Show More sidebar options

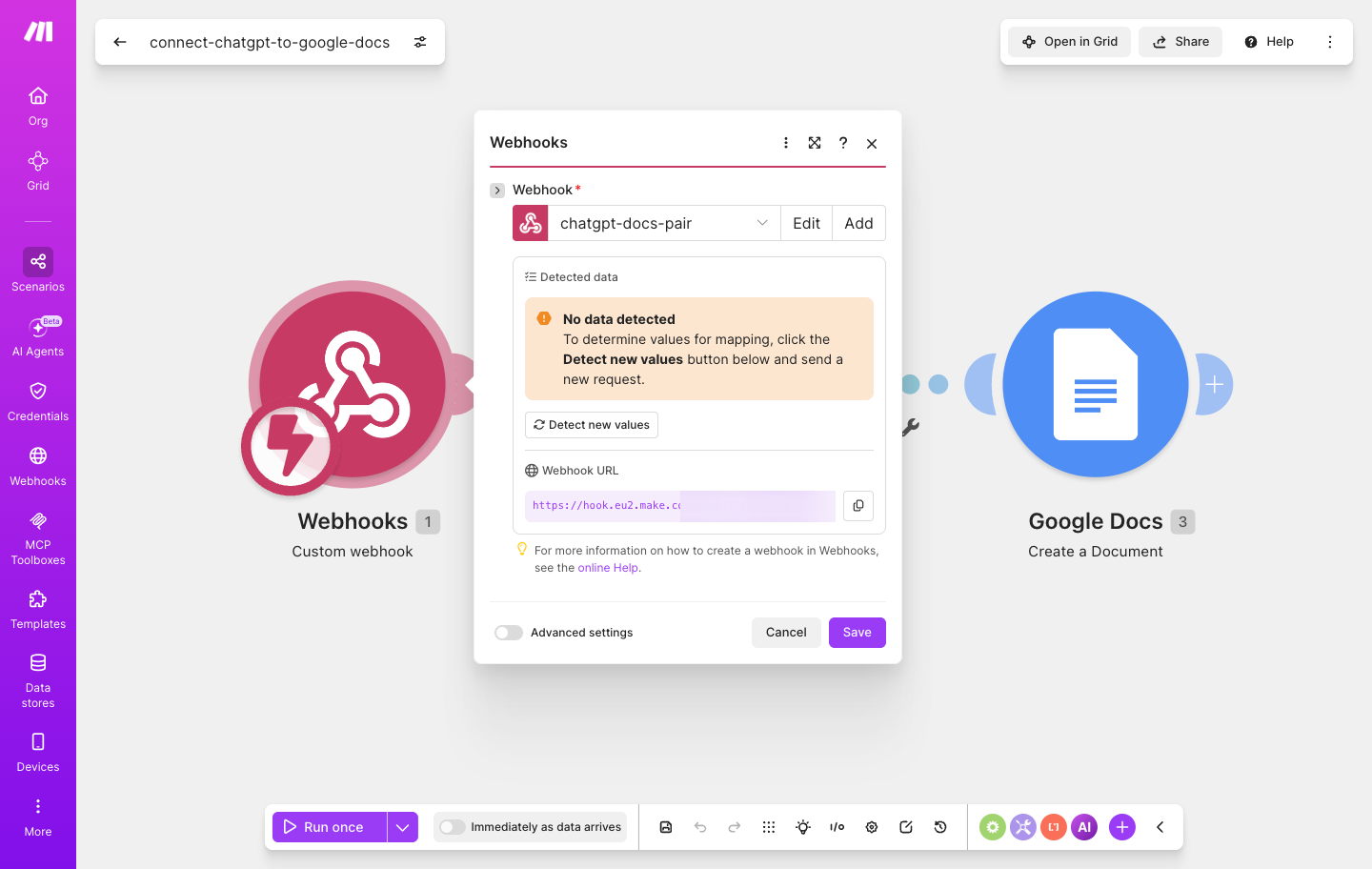coord(38,818)
